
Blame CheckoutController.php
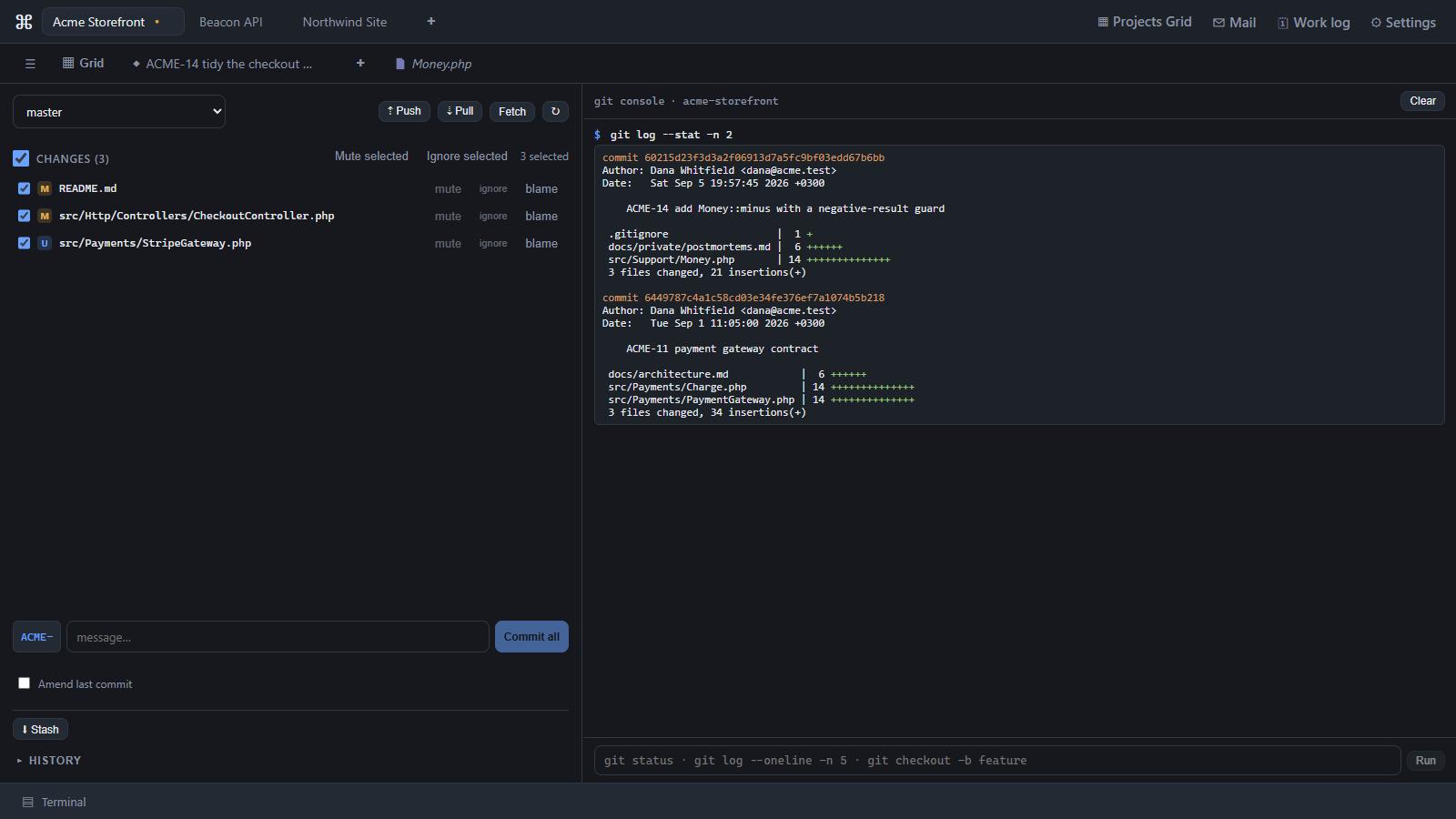[x=541, y=216]
